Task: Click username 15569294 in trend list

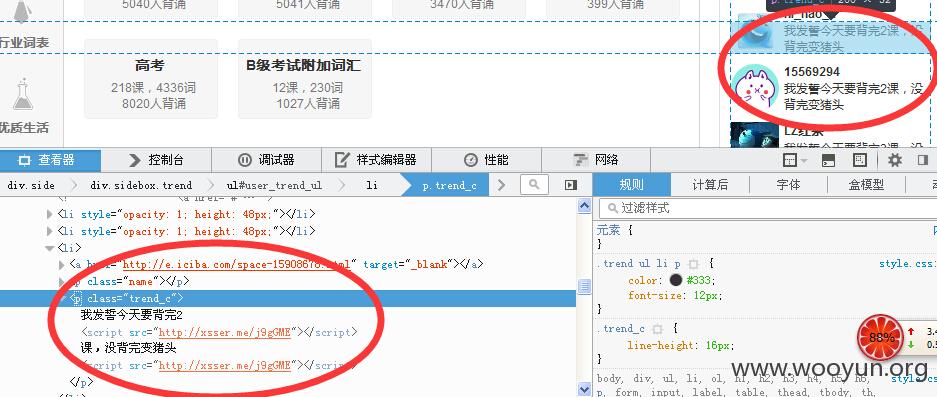Action: pos(812,72)
